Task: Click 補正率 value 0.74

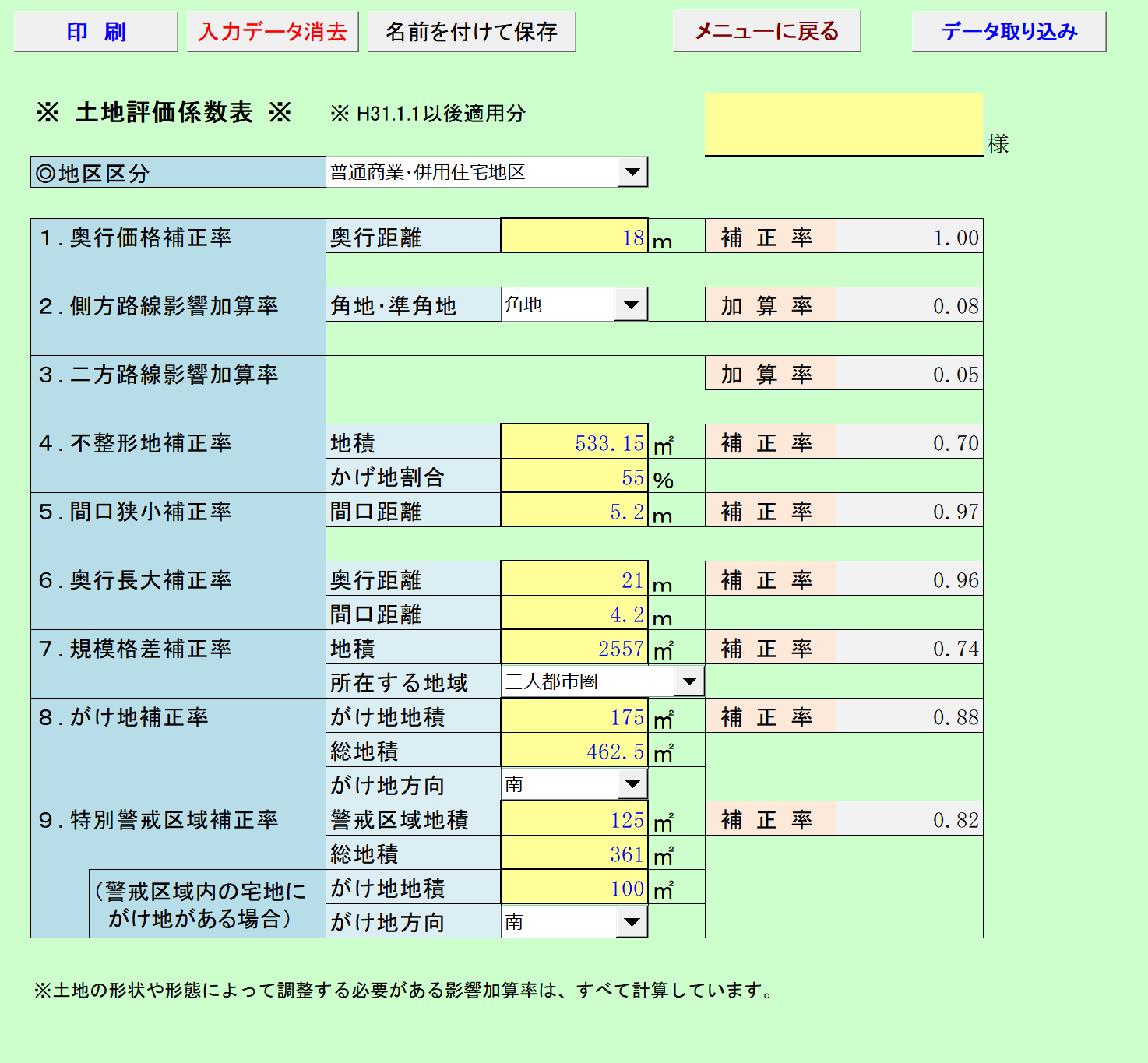Action: 909,647
